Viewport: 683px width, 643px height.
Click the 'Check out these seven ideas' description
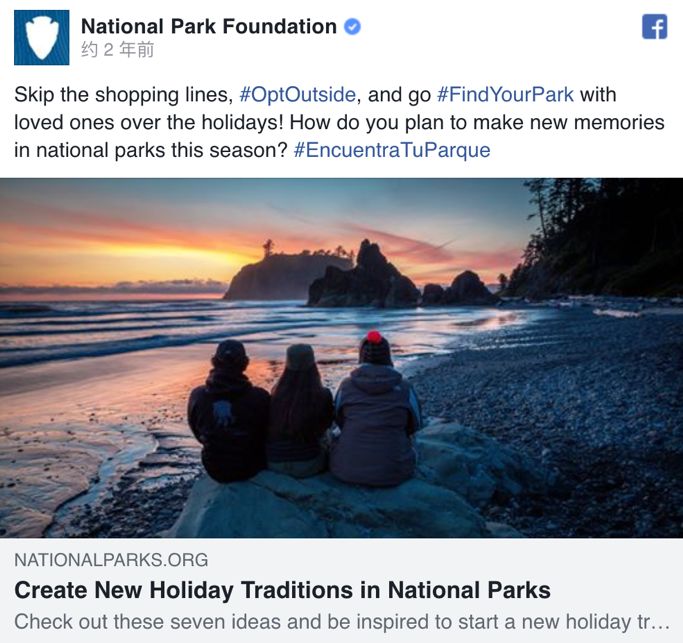point(340,620)
